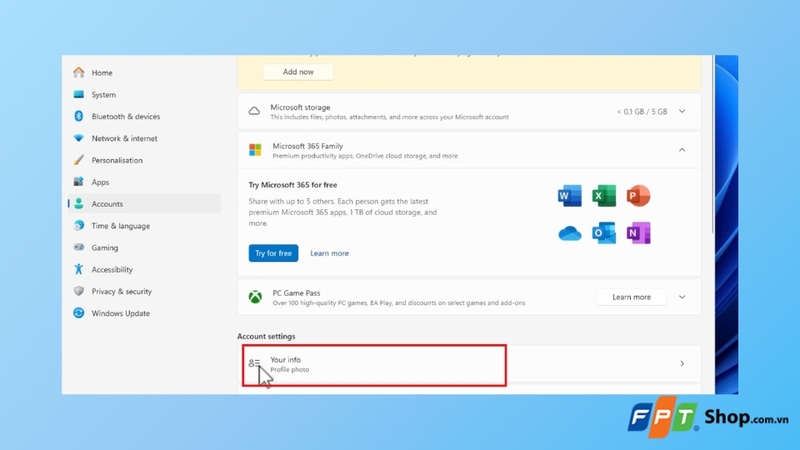Go to Time & language
The image size is (800, 450).
(144, 226)
